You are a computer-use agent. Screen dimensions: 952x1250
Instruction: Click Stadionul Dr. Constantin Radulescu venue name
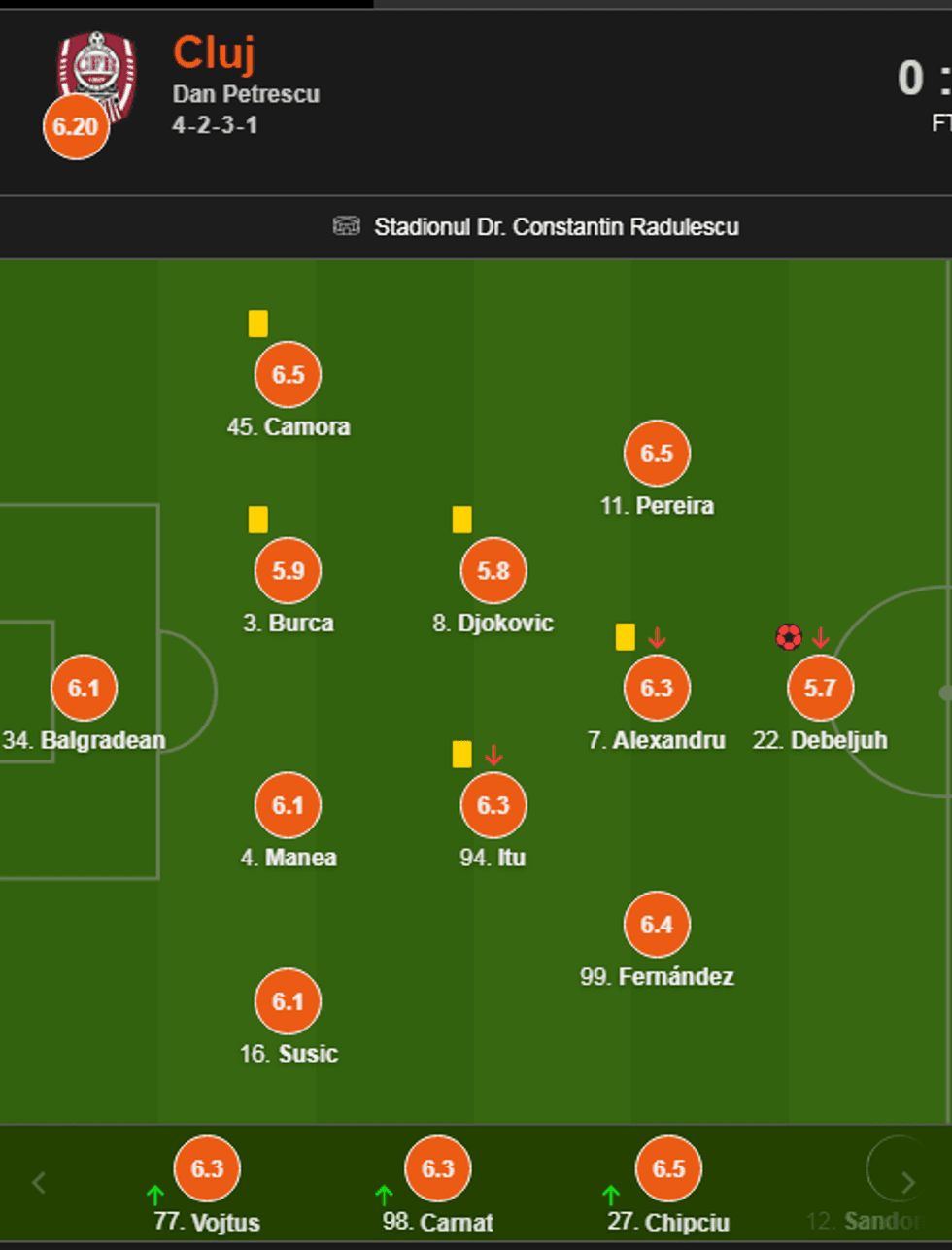pyautogui.click(x=556, y=226)
